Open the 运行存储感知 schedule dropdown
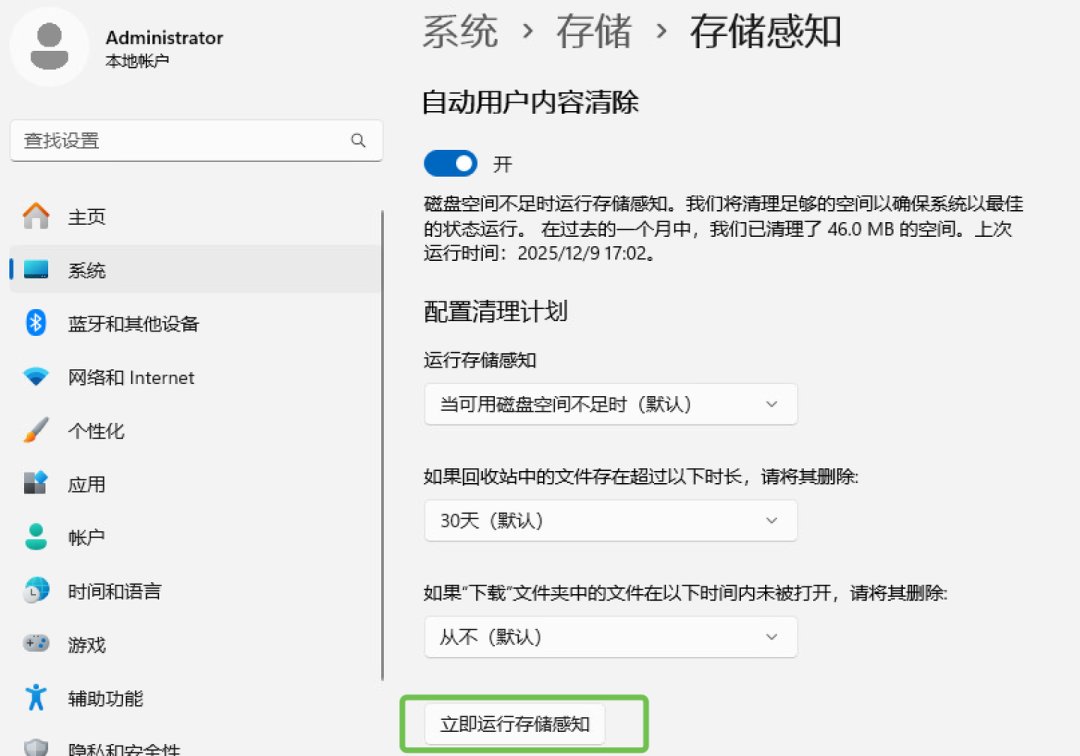The width and height of the screenshot is (1080, 756). pos(611,404)
